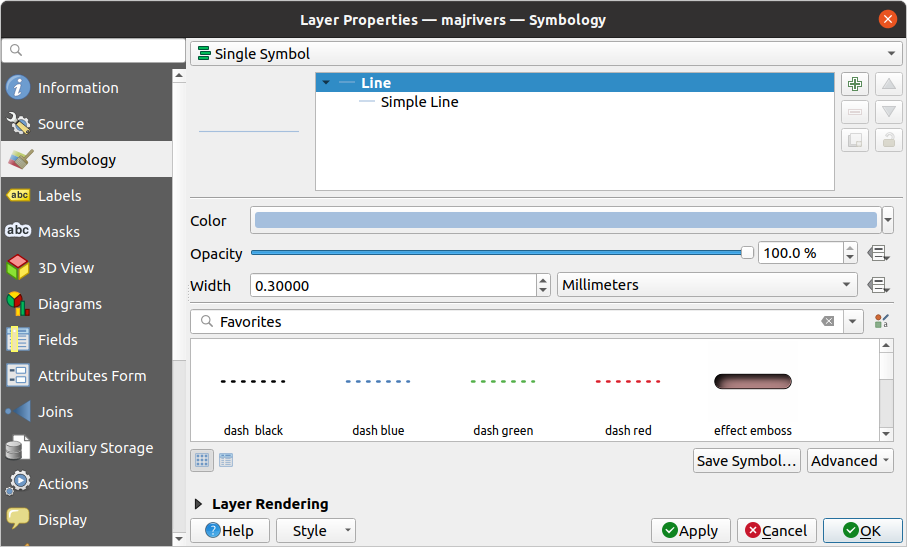This screenshot has height=547, width=908.
Task: Expand the Layer Rendering section
Action: pyautogui.click(x=199, y=504)
